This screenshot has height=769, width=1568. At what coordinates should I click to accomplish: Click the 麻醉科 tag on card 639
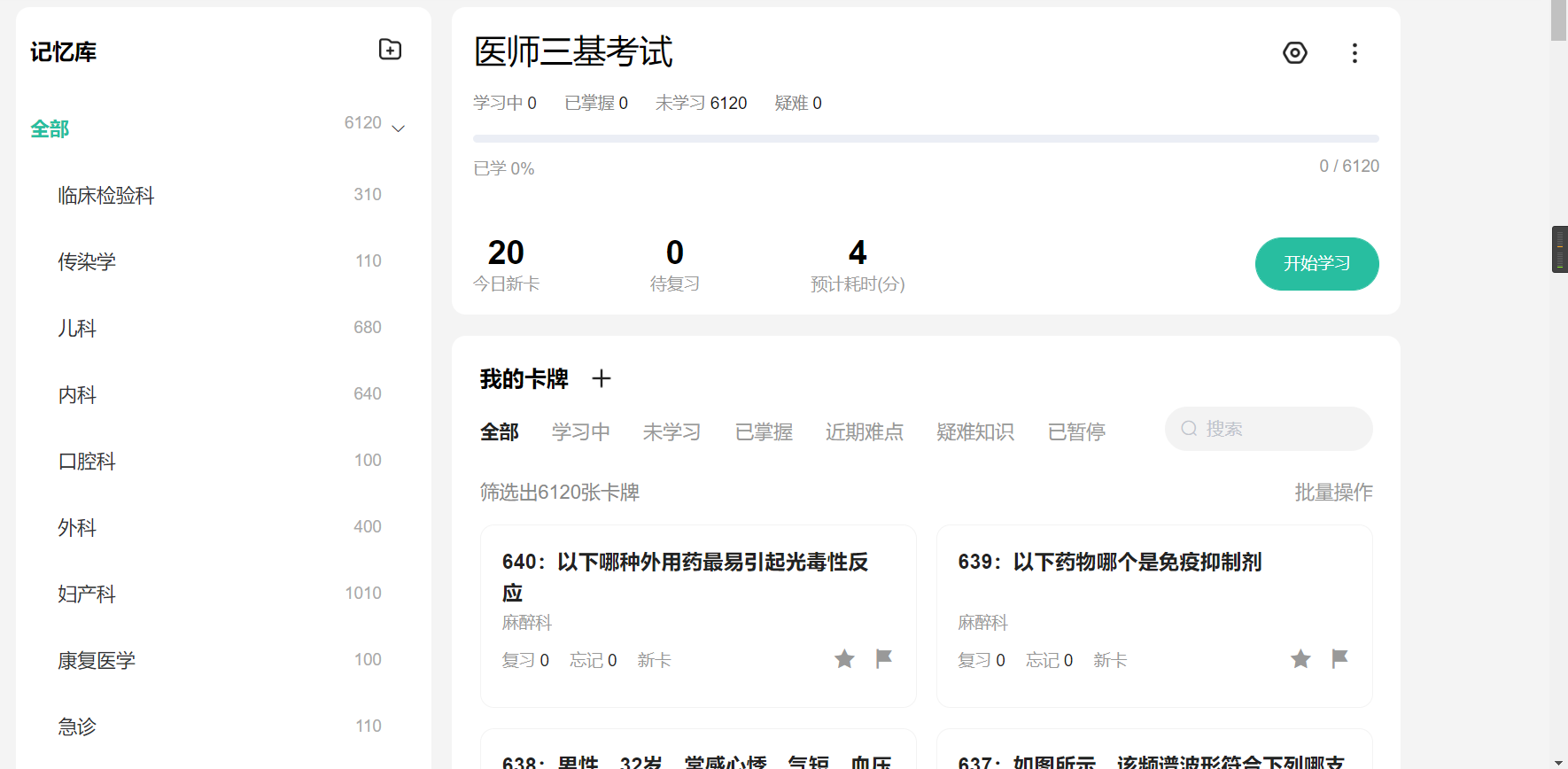983,623
